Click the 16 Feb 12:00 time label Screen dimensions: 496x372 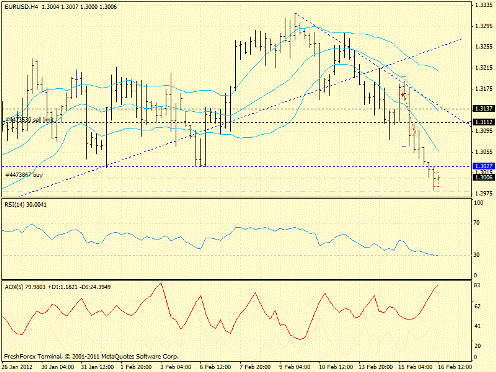click(455, 367)
